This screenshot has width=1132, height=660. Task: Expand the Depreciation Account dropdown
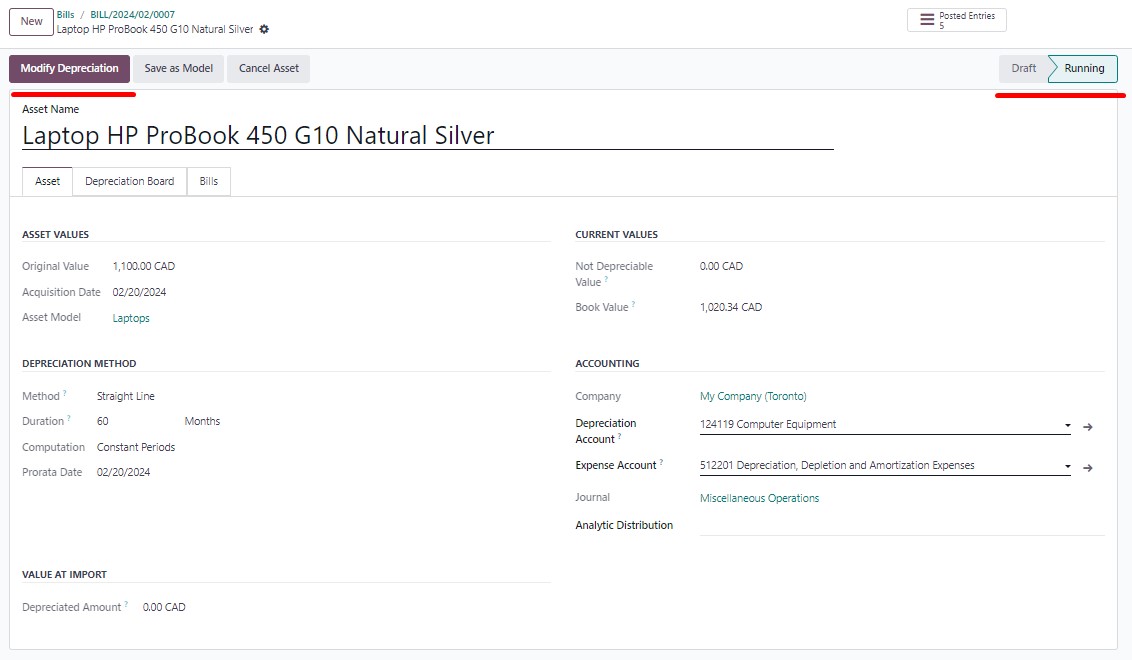pos(1067,425)
